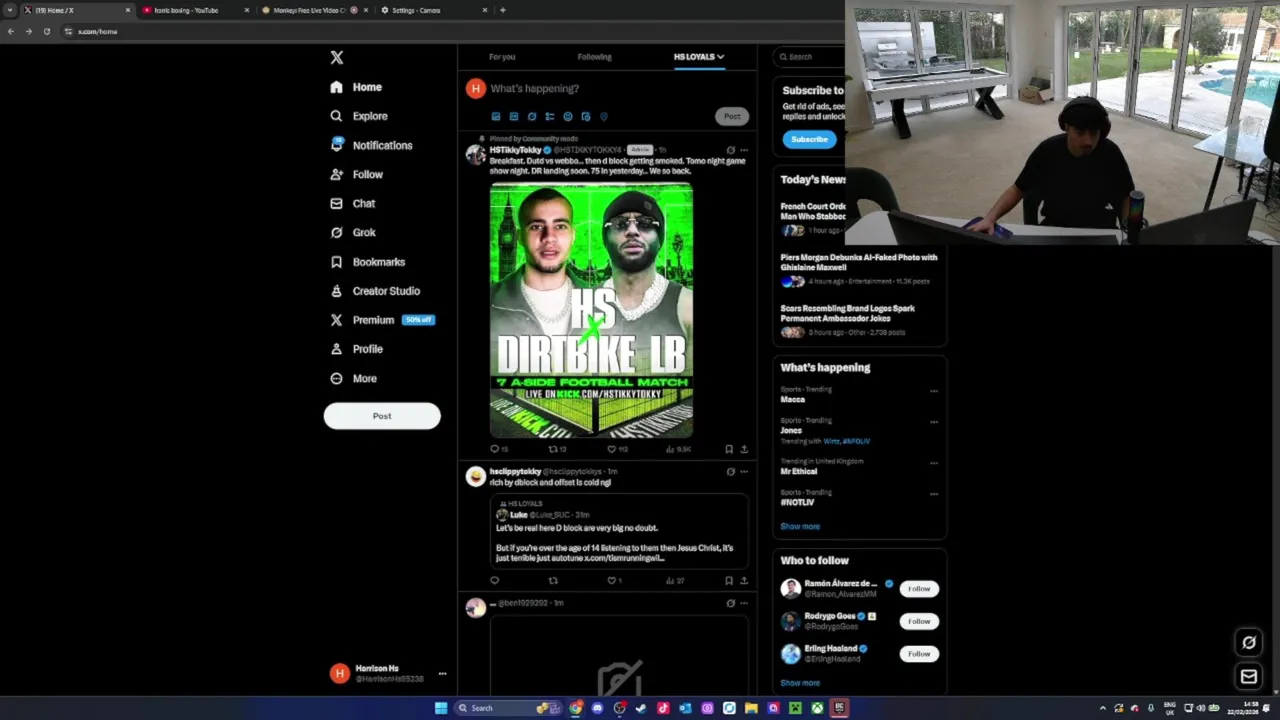Open the Follow page in the sidebar
This screenshot has width=1280, height=720.
pyautogui.click(x=357, y=174)
